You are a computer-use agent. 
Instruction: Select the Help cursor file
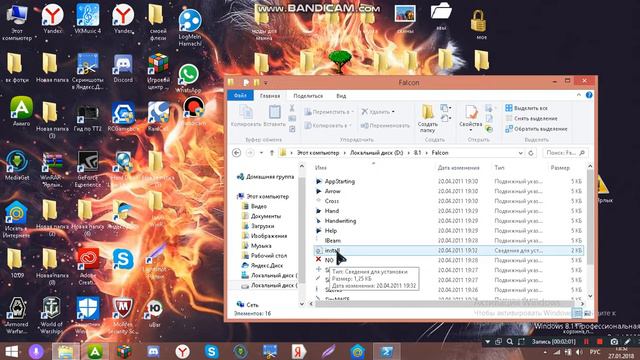pos(331,231)
